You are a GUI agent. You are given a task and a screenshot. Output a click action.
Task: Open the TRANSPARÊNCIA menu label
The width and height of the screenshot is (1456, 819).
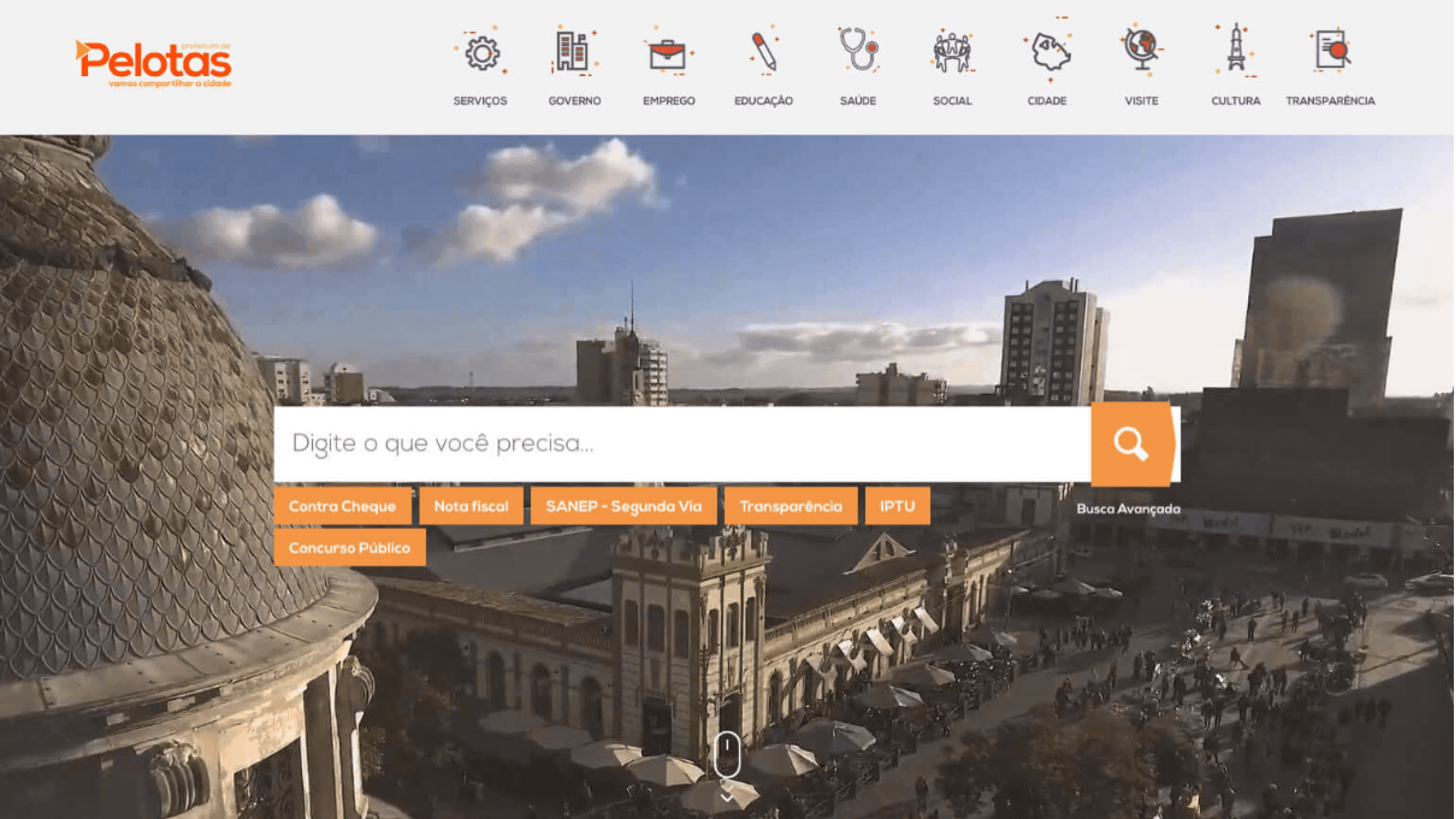pos(1331,101)
